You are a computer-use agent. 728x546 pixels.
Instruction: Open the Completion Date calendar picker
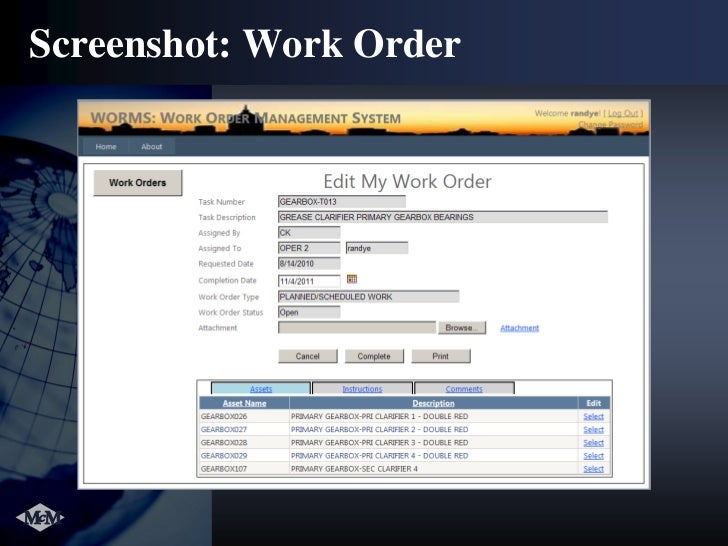pyautogui.click(x=352, y=279)
